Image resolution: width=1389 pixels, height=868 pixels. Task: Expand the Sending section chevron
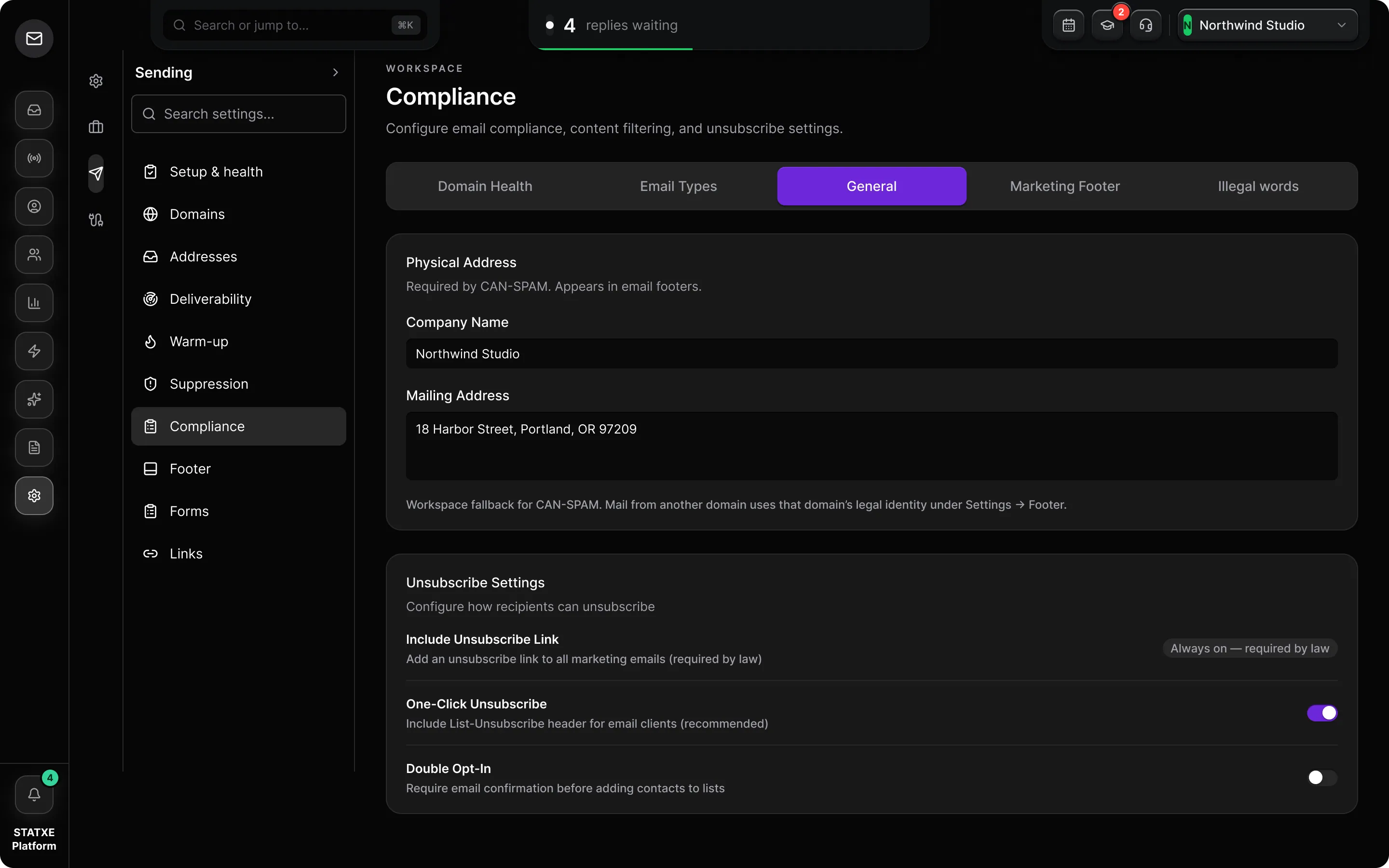(336, 72)
